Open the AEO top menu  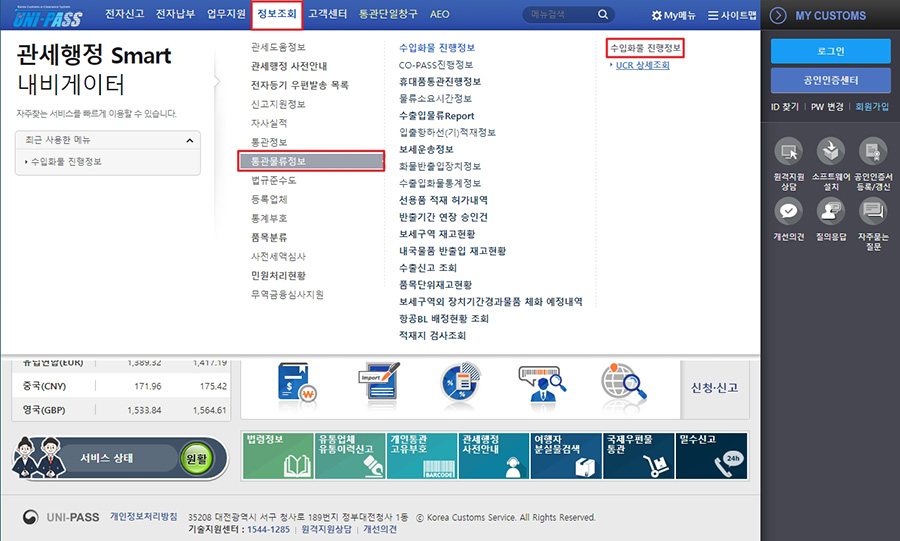click(x=440, y=14)
